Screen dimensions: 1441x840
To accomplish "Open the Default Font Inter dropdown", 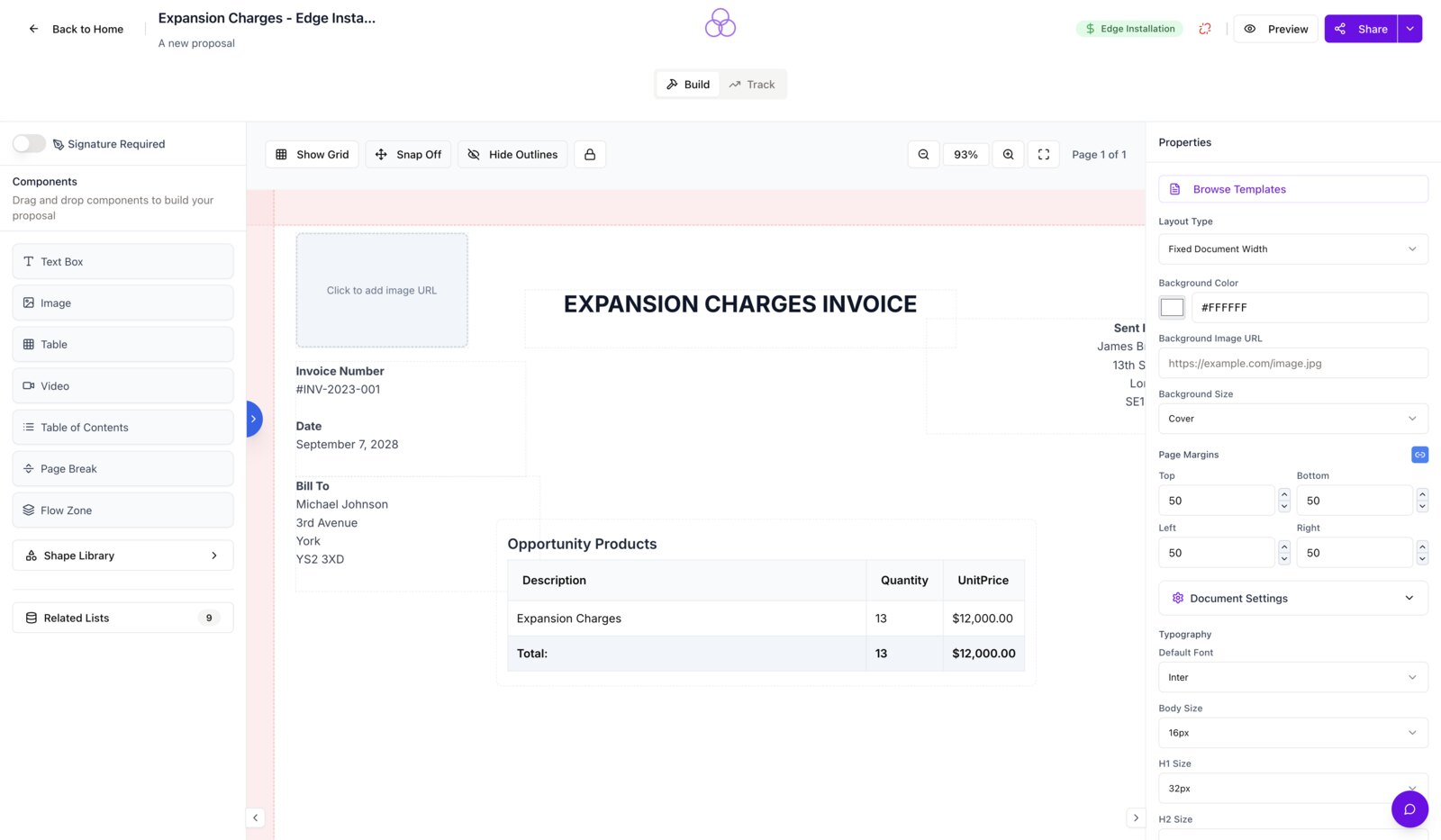I will click(x=1292, y=678).
